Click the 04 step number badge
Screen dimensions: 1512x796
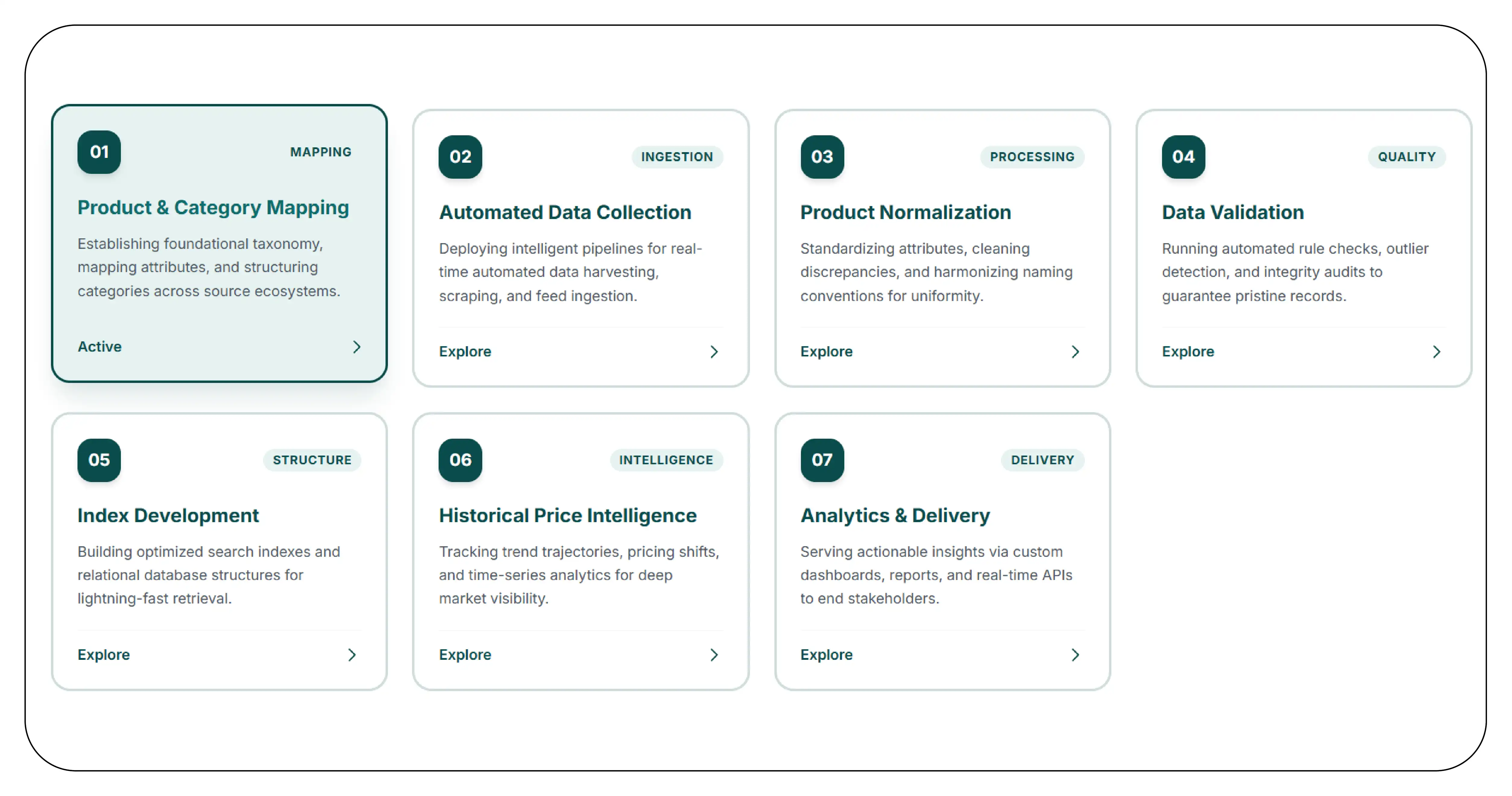(1183, 157)
